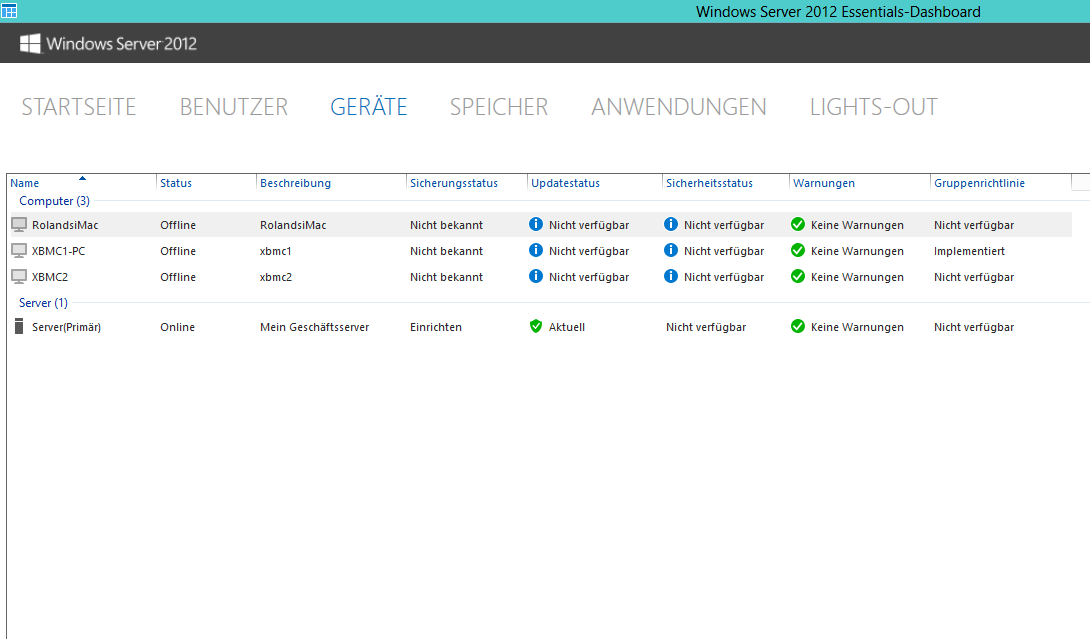This screenshot has width=1090, height=639.
Task: Collapse the Computer (3) group
Action: [54, 201]
